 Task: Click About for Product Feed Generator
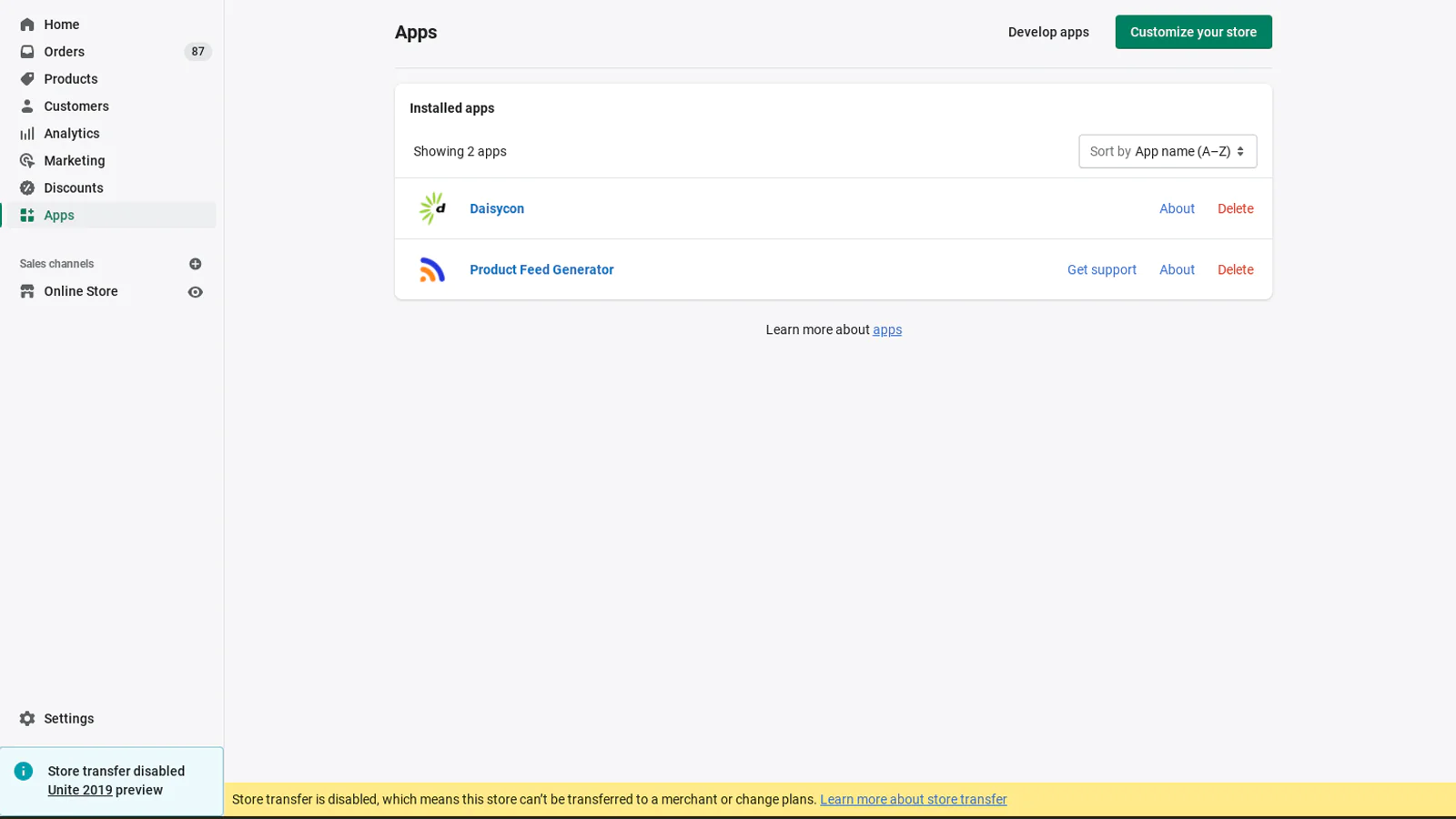pos(1177,269)
